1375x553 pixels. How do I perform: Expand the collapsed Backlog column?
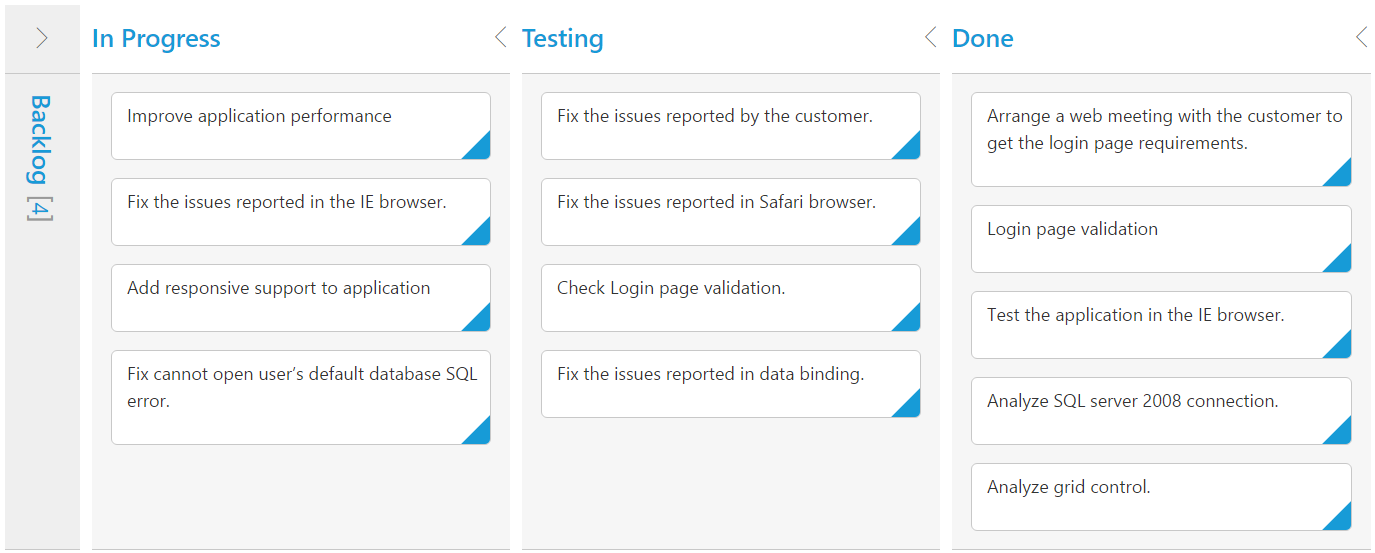coord(42,38)
